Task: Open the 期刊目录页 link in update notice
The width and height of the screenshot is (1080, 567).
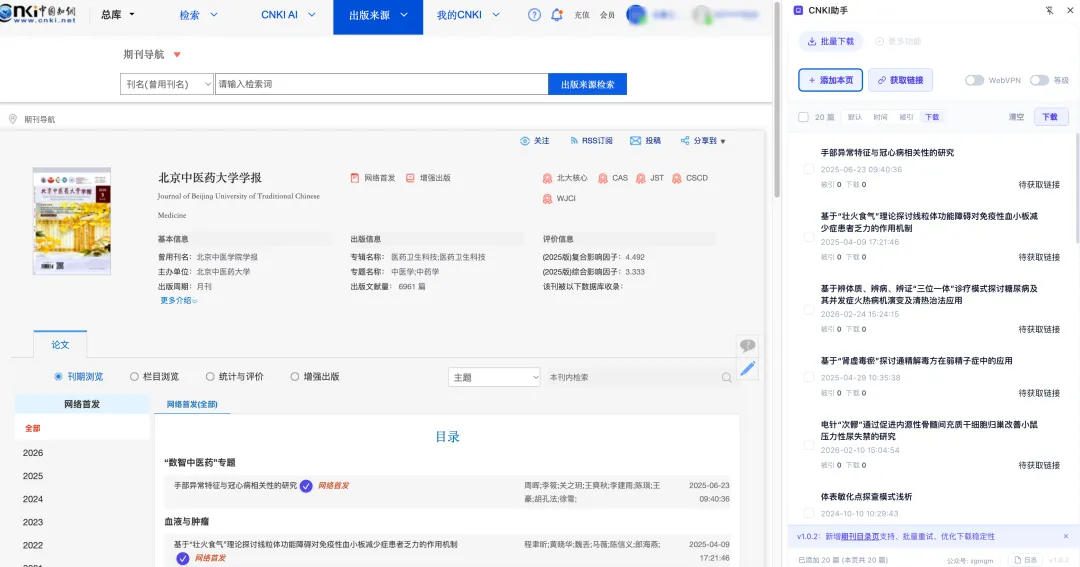Action: click(x=860, y=536)
